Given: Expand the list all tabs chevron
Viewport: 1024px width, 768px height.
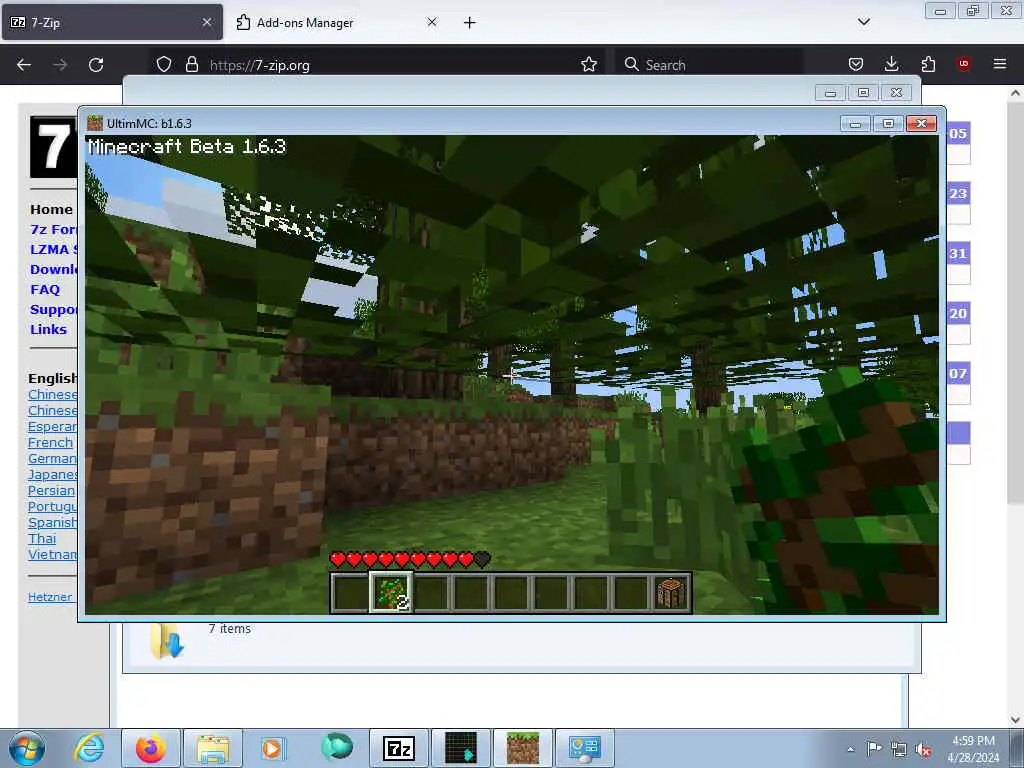Looking at the screenshot, I should (x=864, y=22).
